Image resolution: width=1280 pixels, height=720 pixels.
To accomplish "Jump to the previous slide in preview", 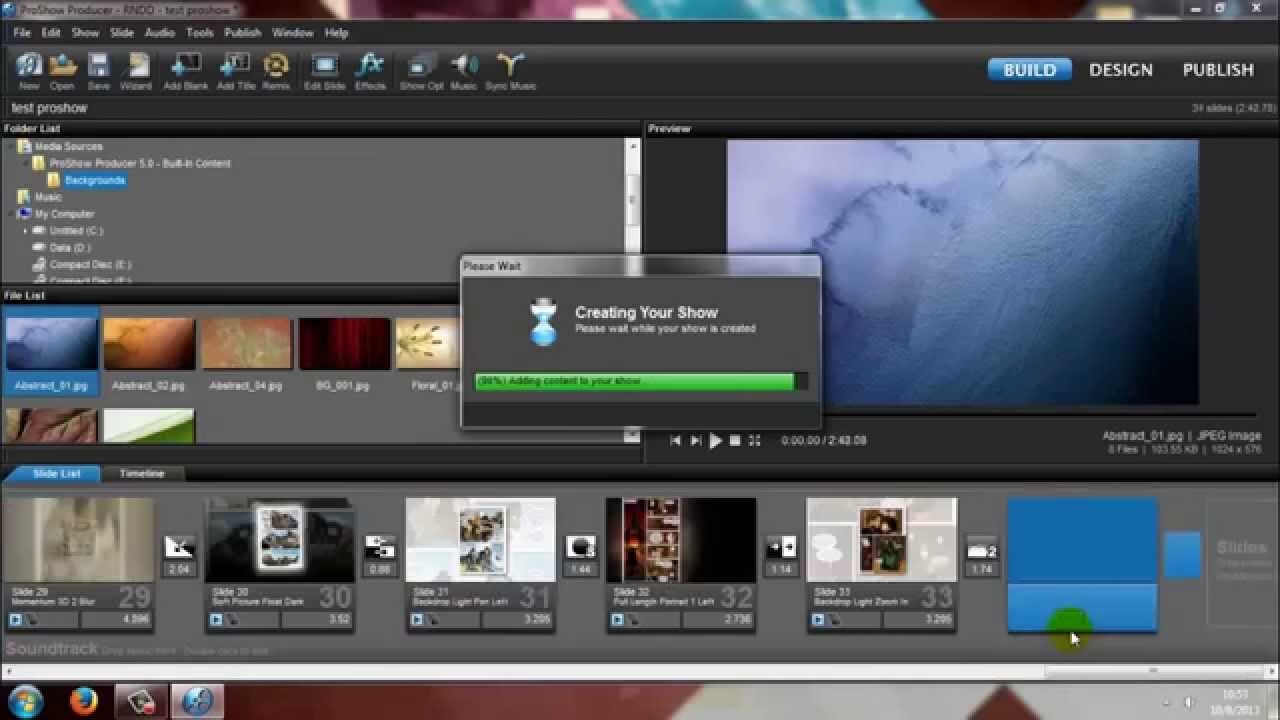I will pos(676,441).
